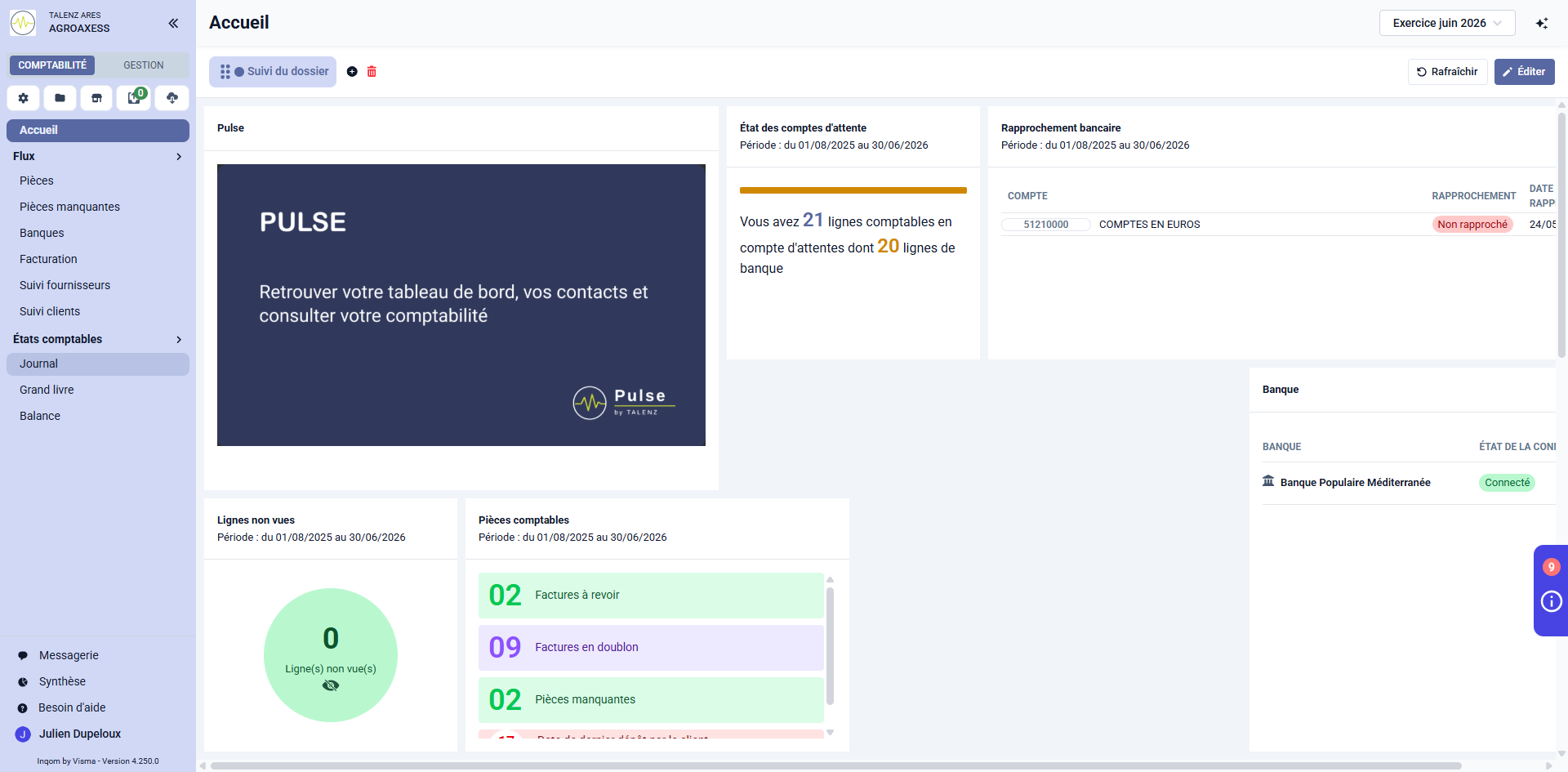1568x772 pixels.
Task: Click the storefront icon in sidebar toolbar
Action: point(97,98)
